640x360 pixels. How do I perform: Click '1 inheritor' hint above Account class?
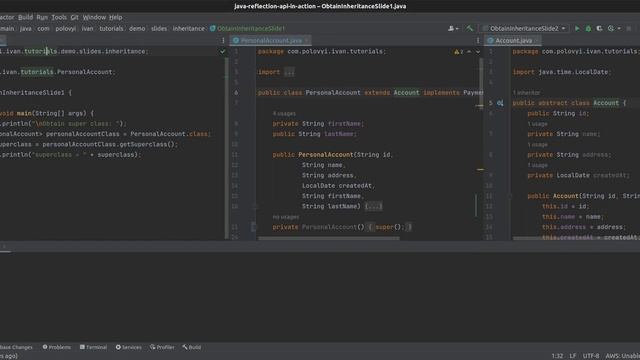click(526, 93)
